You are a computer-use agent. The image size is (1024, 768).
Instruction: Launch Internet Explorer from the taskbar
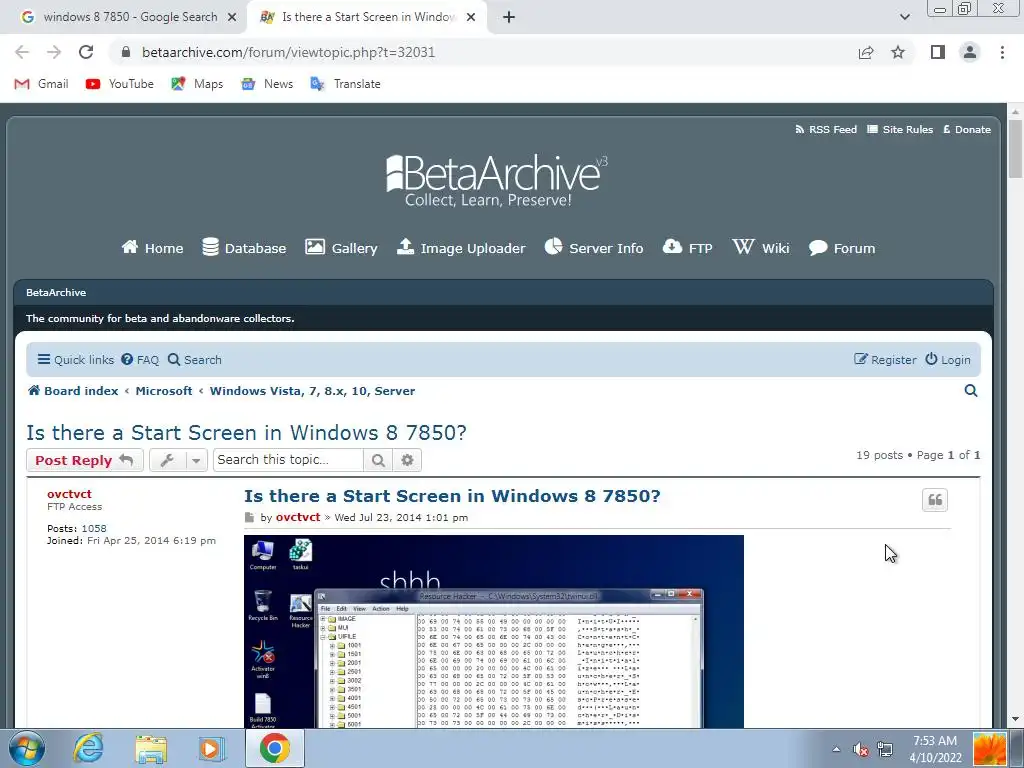[x=88, y=748]
